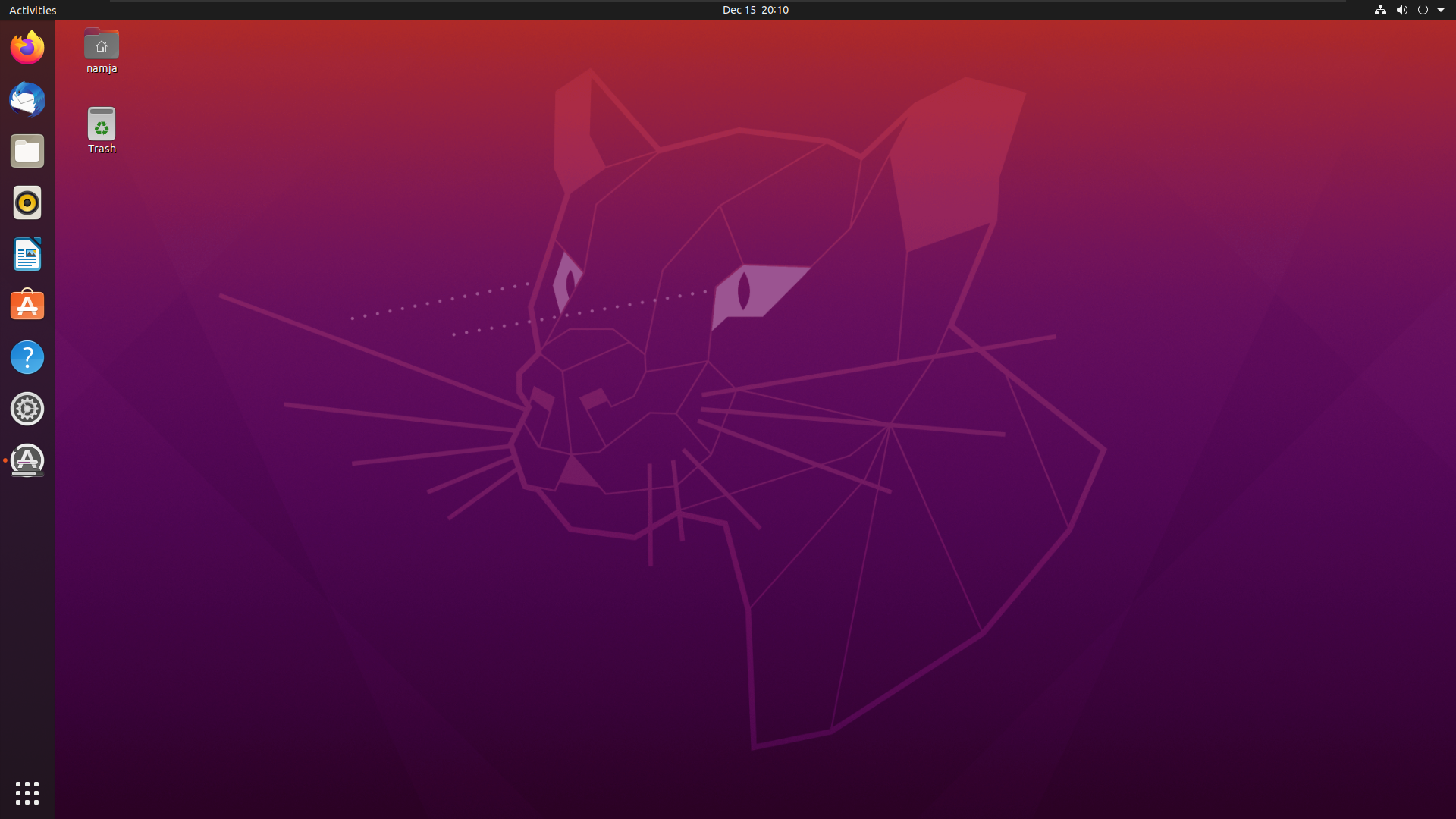Click the network status icon
The image size is (1456, 819).
(x=1380, y=10)
